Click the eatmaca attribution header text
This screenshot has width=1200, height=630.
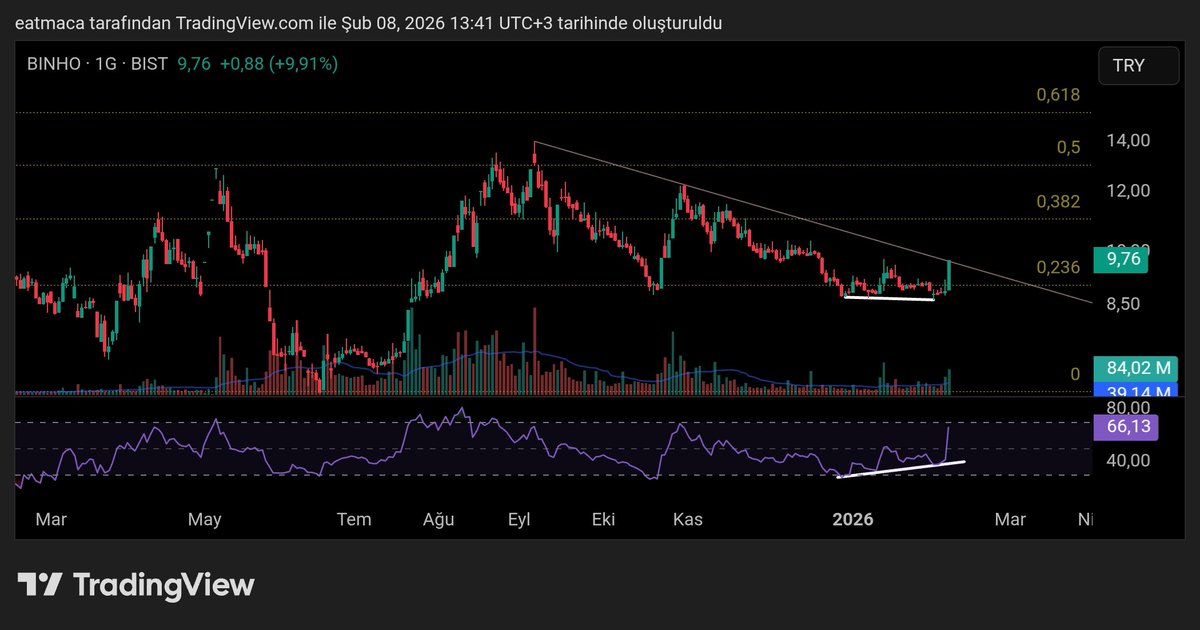click(368, 22)
